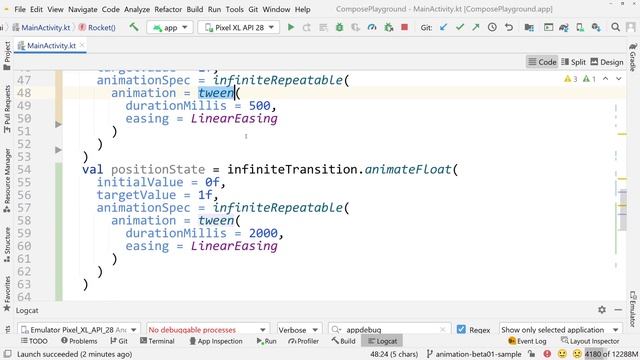Close the MainActivity.kt tab
This screenshot has height=360, width=640.
click(82, 45)
